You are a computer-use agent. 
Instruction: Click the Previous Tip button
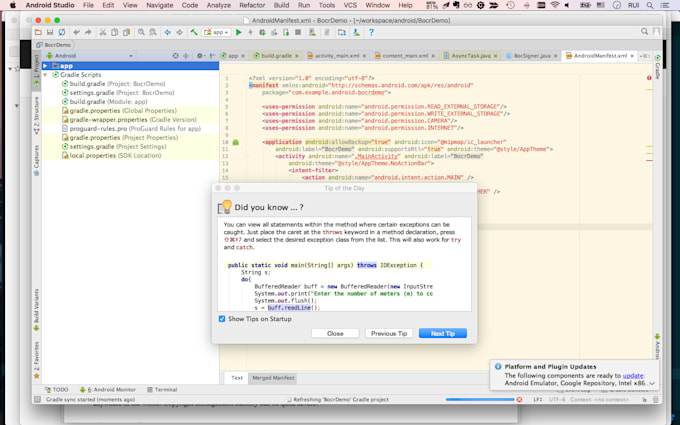(x=389, y=333)
